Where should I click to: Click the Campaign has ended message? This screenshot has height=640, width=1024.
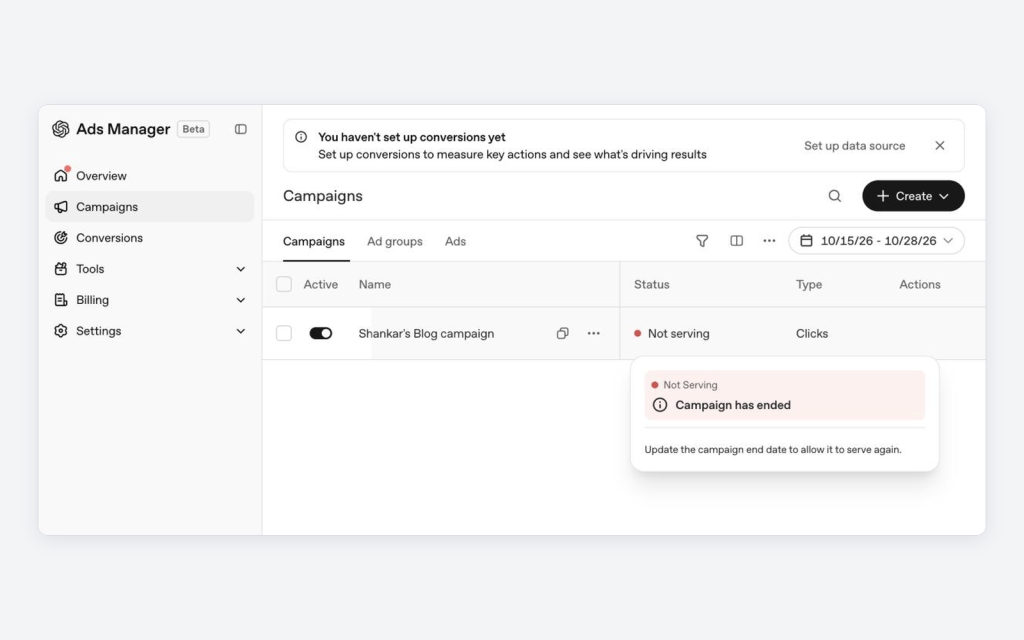click(733, 405)
